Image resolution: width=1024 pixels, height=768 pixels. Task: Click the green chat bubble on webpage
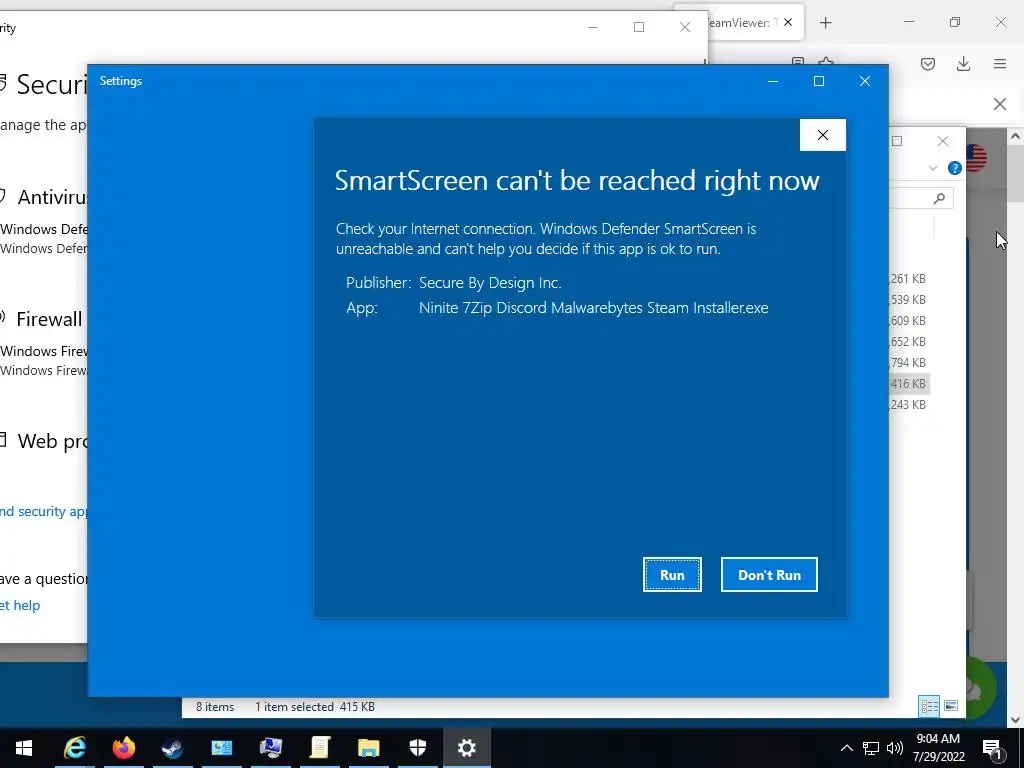click(982, 689)
